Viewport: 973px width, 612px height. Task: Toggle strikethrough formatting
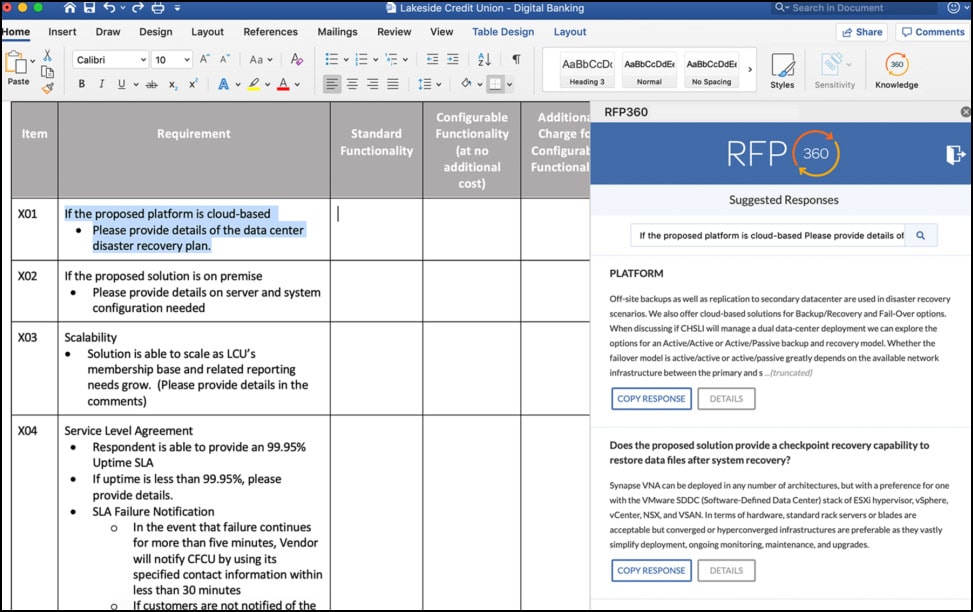(151, 84)
